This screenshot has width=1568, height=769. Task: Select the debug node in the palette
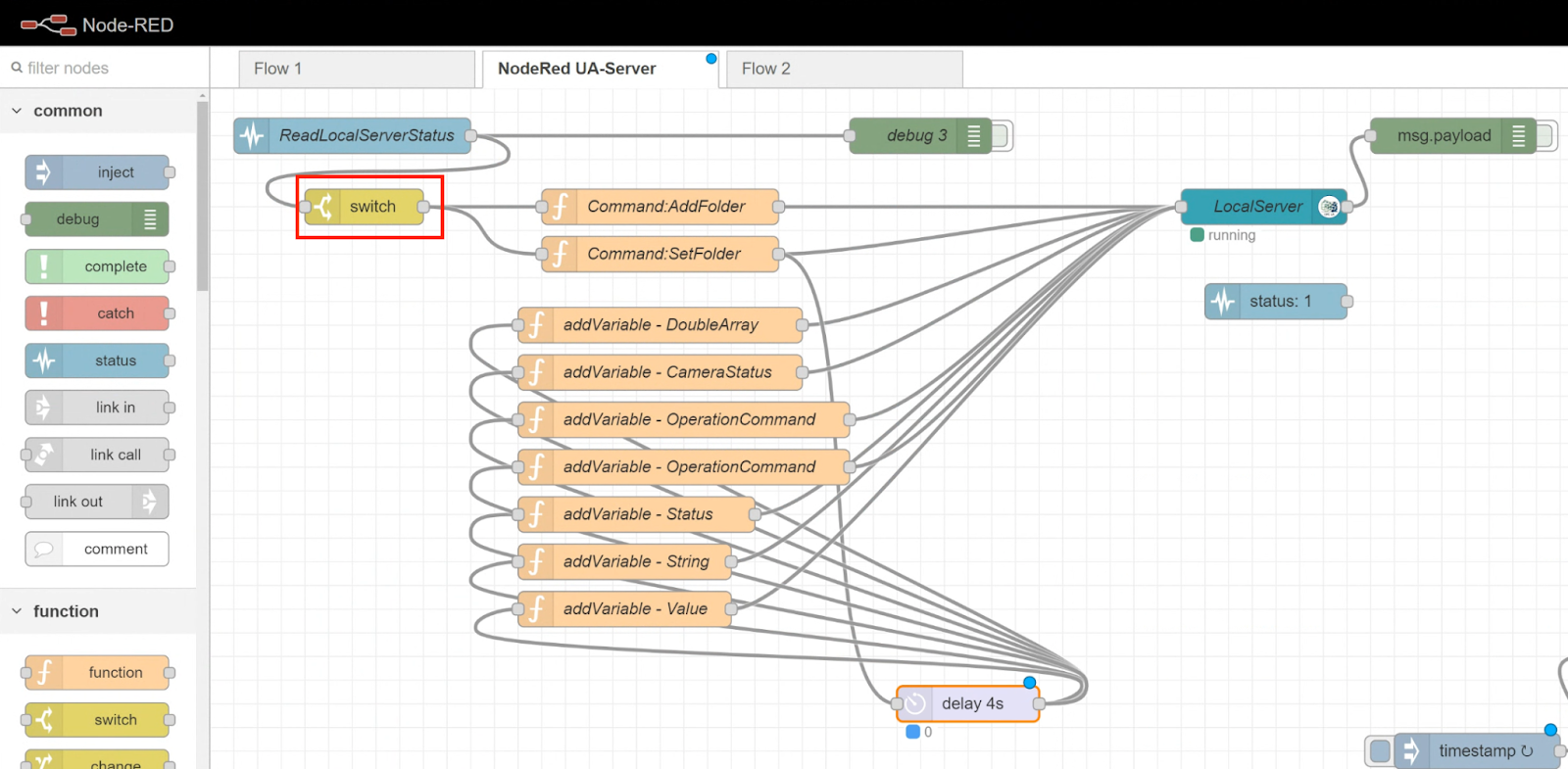pos(97,219)
